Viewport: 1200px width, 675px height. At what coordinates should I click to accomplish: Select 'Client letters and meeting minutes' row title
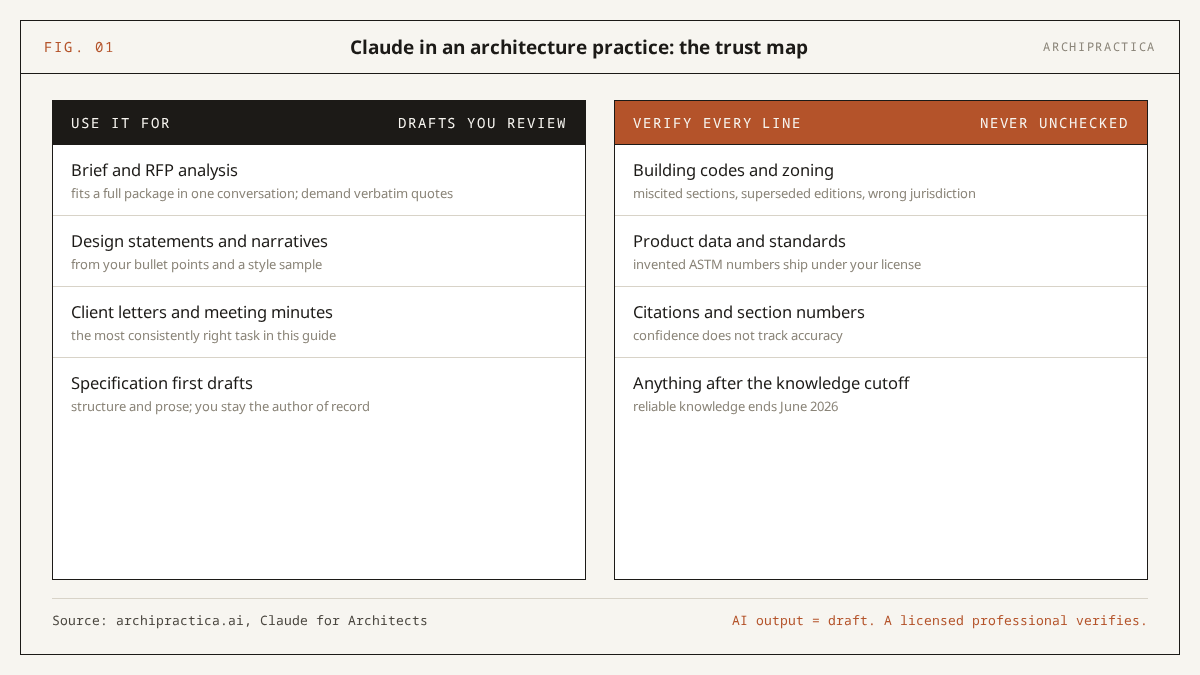point(202,312)
